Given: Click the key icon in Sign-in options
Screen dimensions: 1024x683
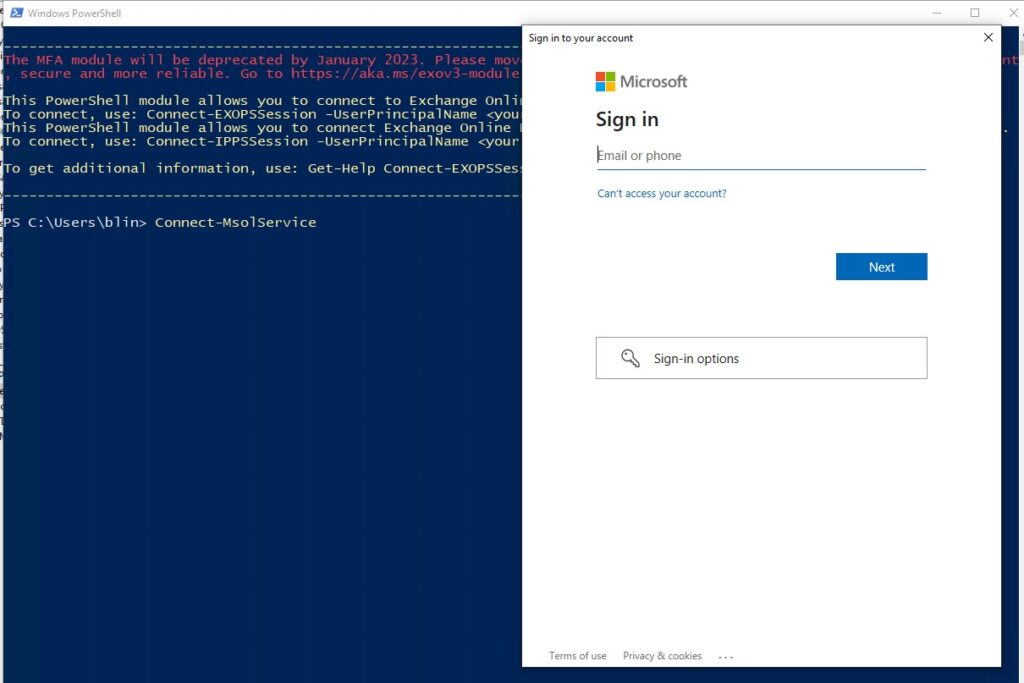Looking at the screenshot, I should (630, 358).
